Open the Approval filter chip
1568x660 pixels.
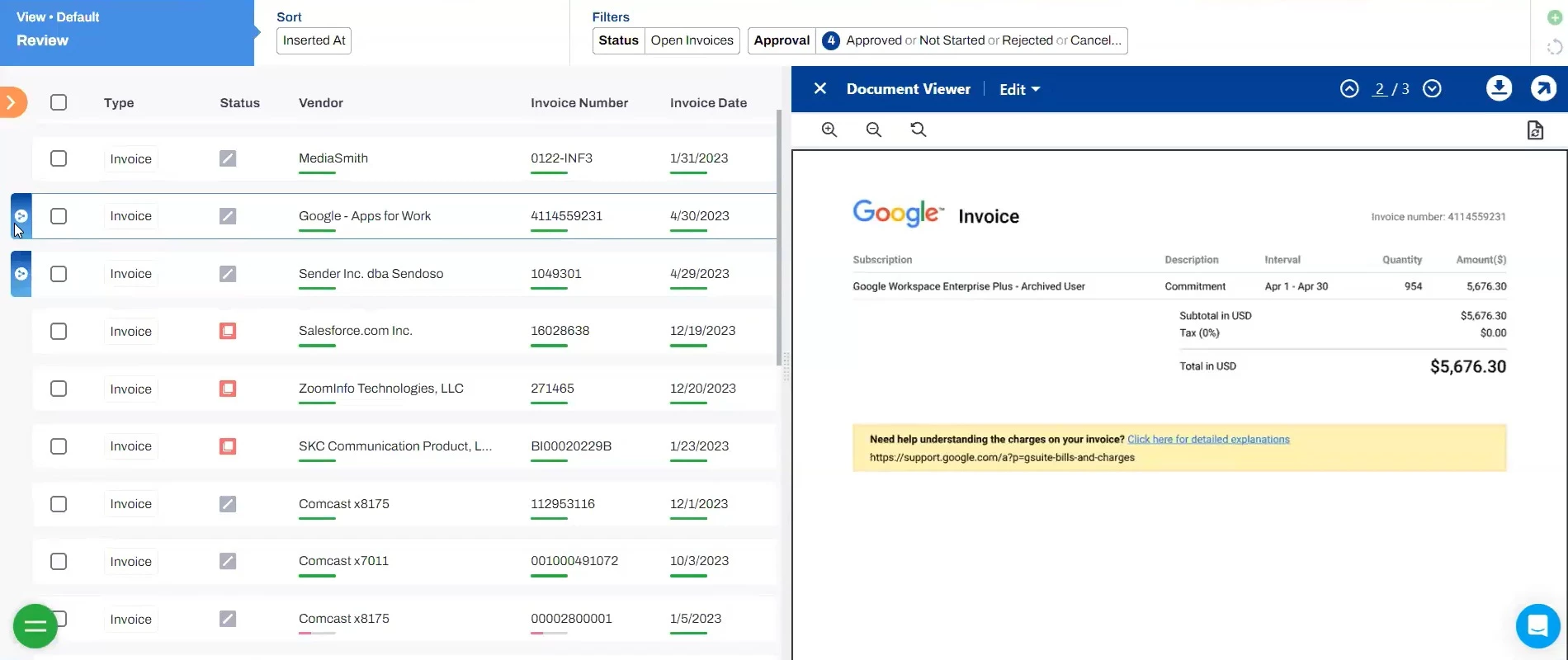[937, 40]
